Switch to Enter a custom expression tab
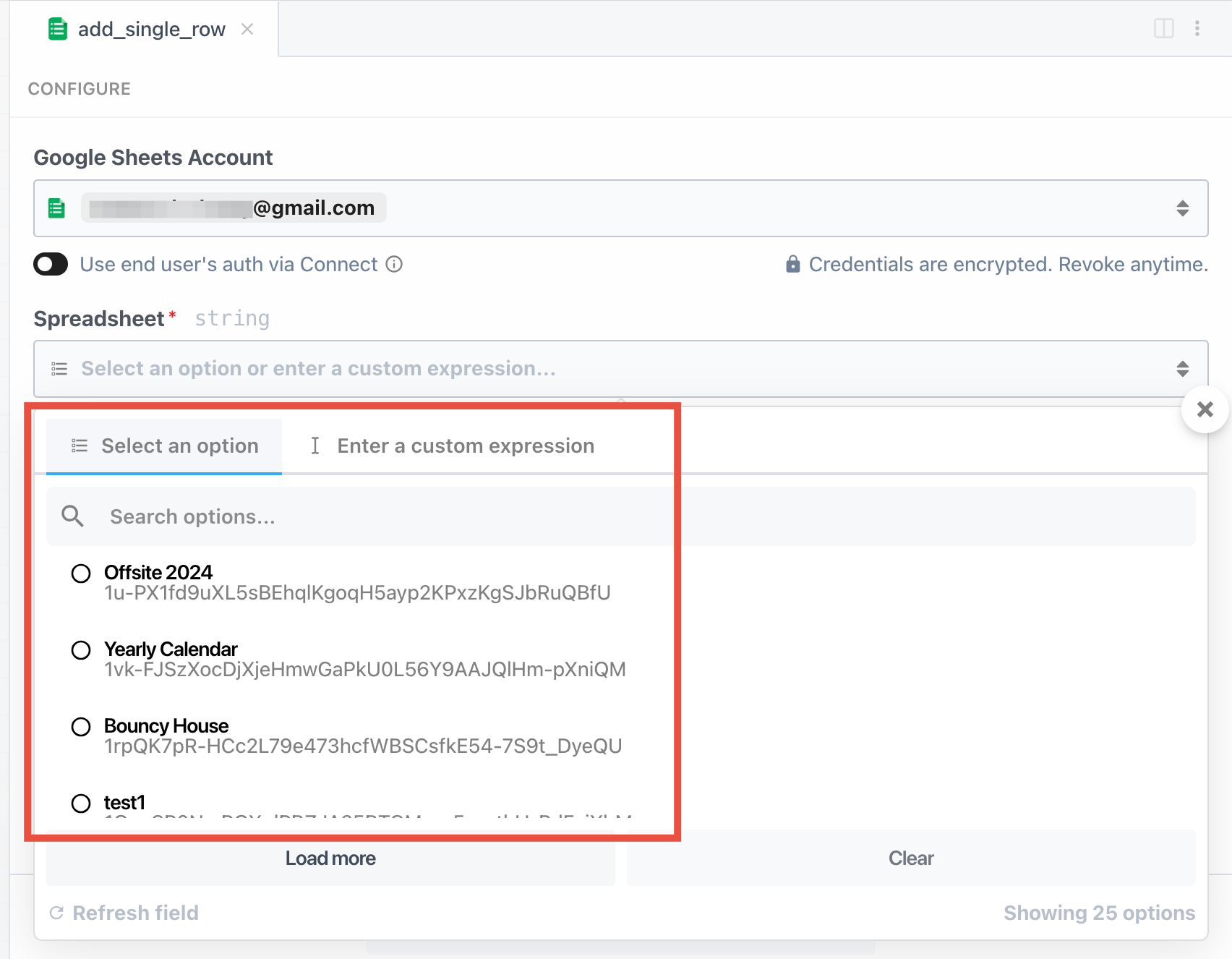The image size is (1232, 959). tap(452, 446)
